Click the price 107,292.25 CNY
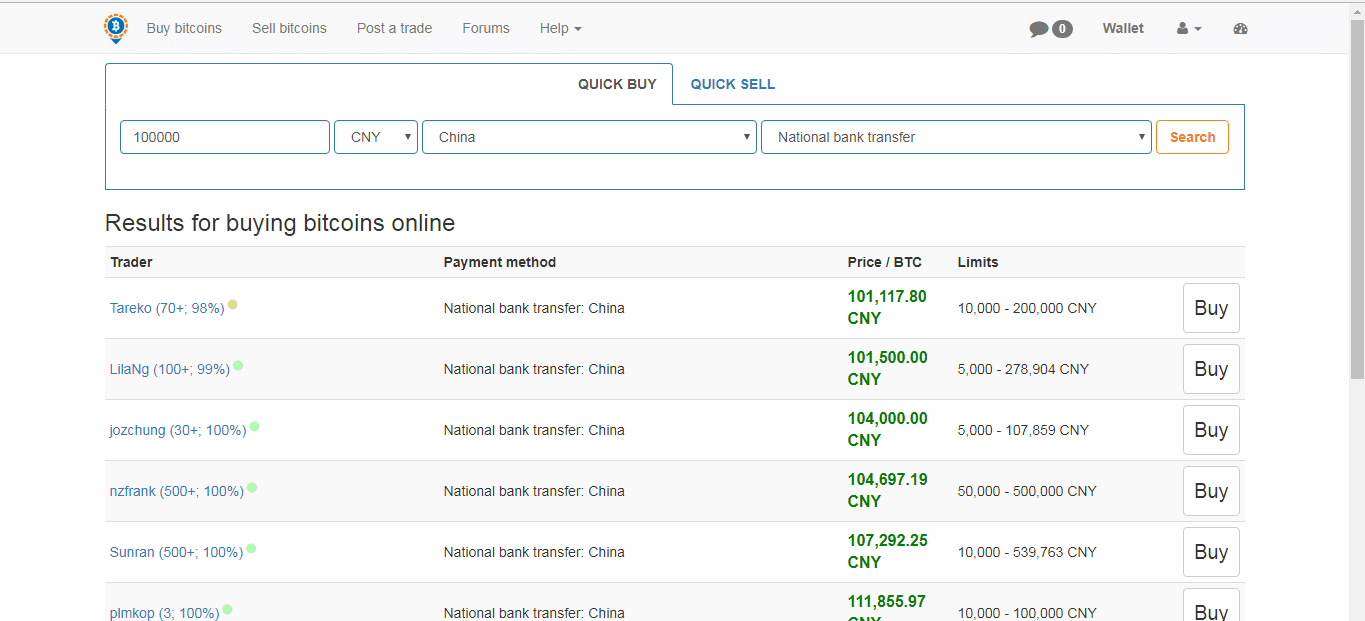 [887, 551]
